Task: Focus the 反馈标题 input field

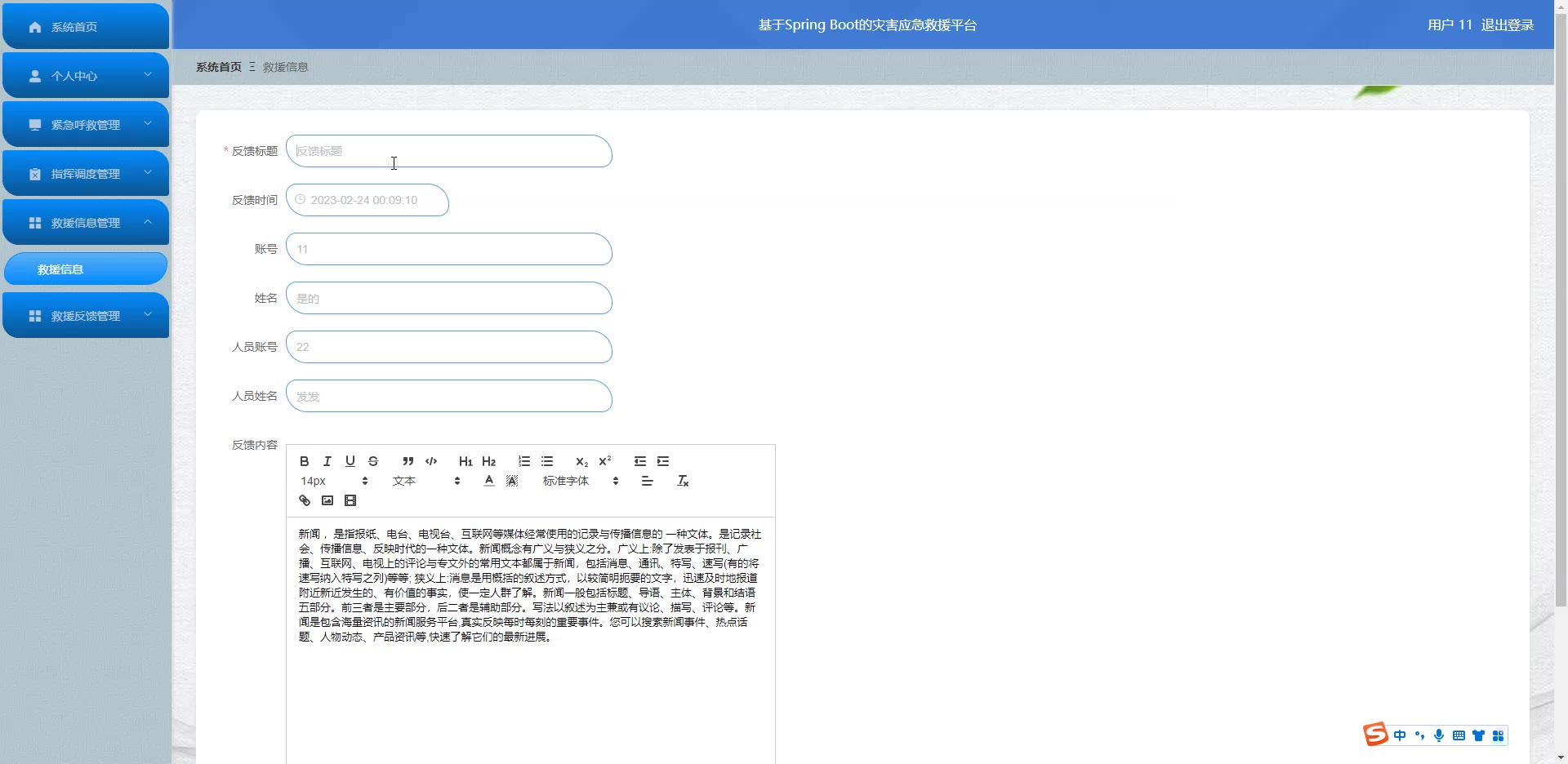Action: tap(449, 151)
